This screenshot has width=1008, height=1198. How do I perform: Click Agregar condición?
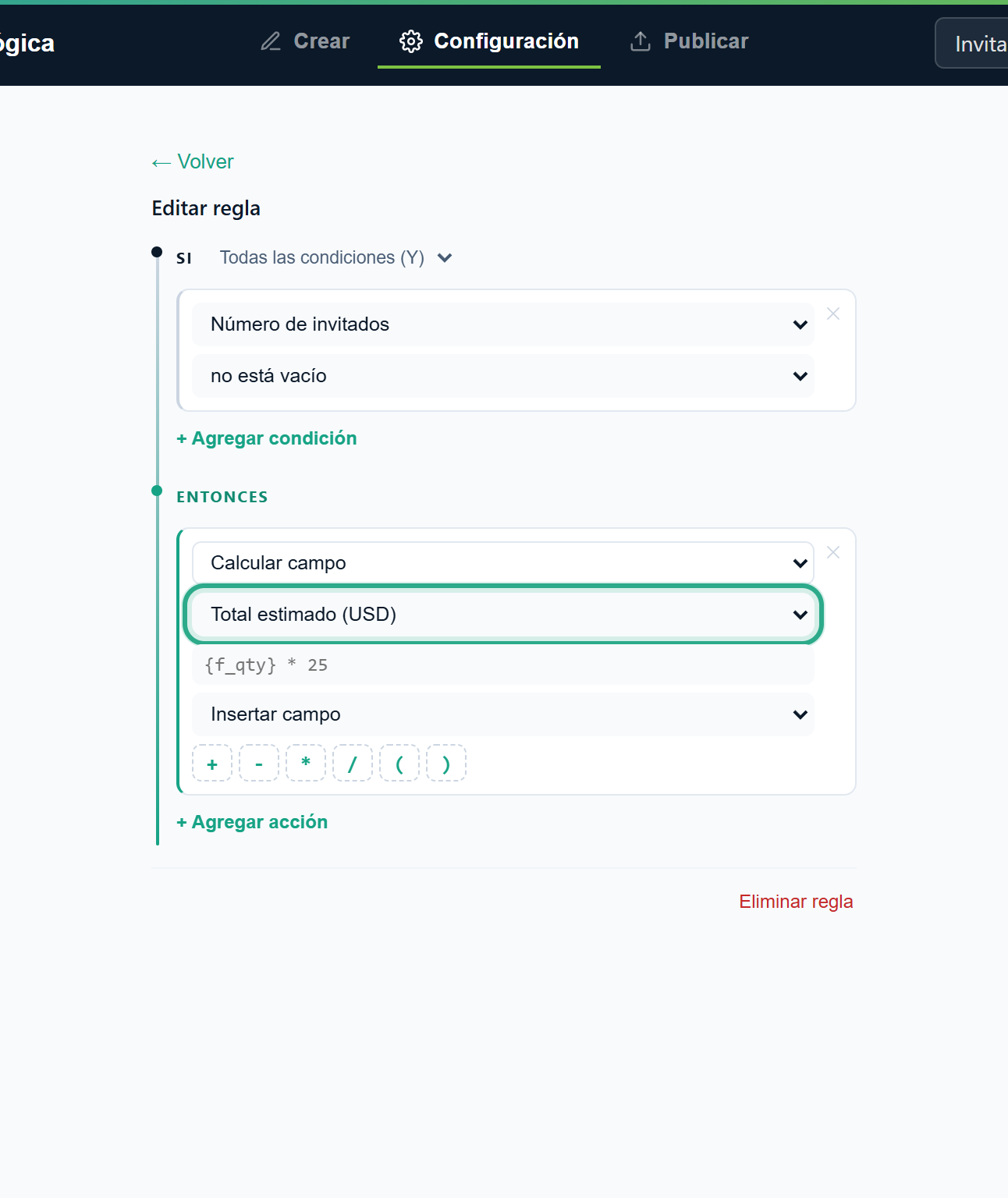pyautogui.click(x=267, y=438)
